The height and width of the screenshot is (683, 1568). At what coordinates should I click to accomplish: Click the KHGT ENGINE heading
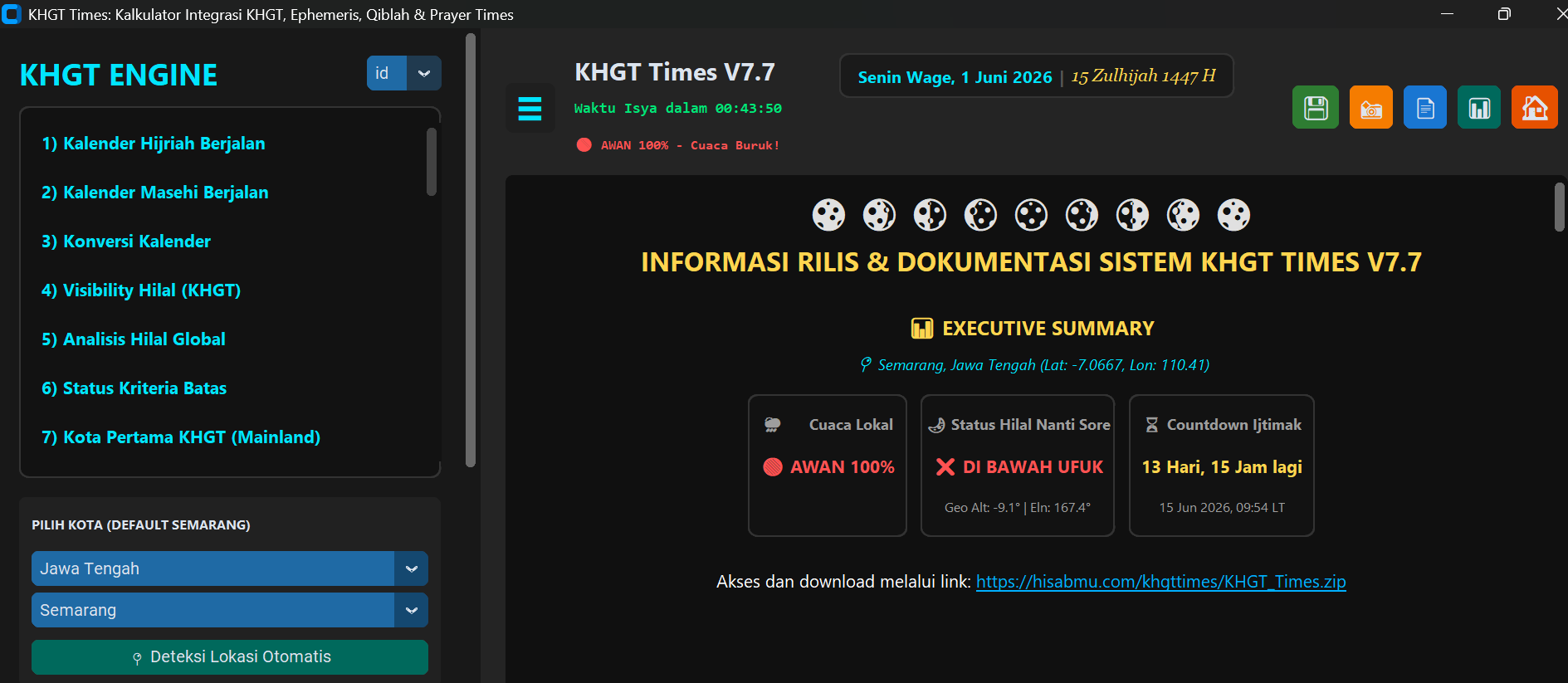(x=119, y=76)
